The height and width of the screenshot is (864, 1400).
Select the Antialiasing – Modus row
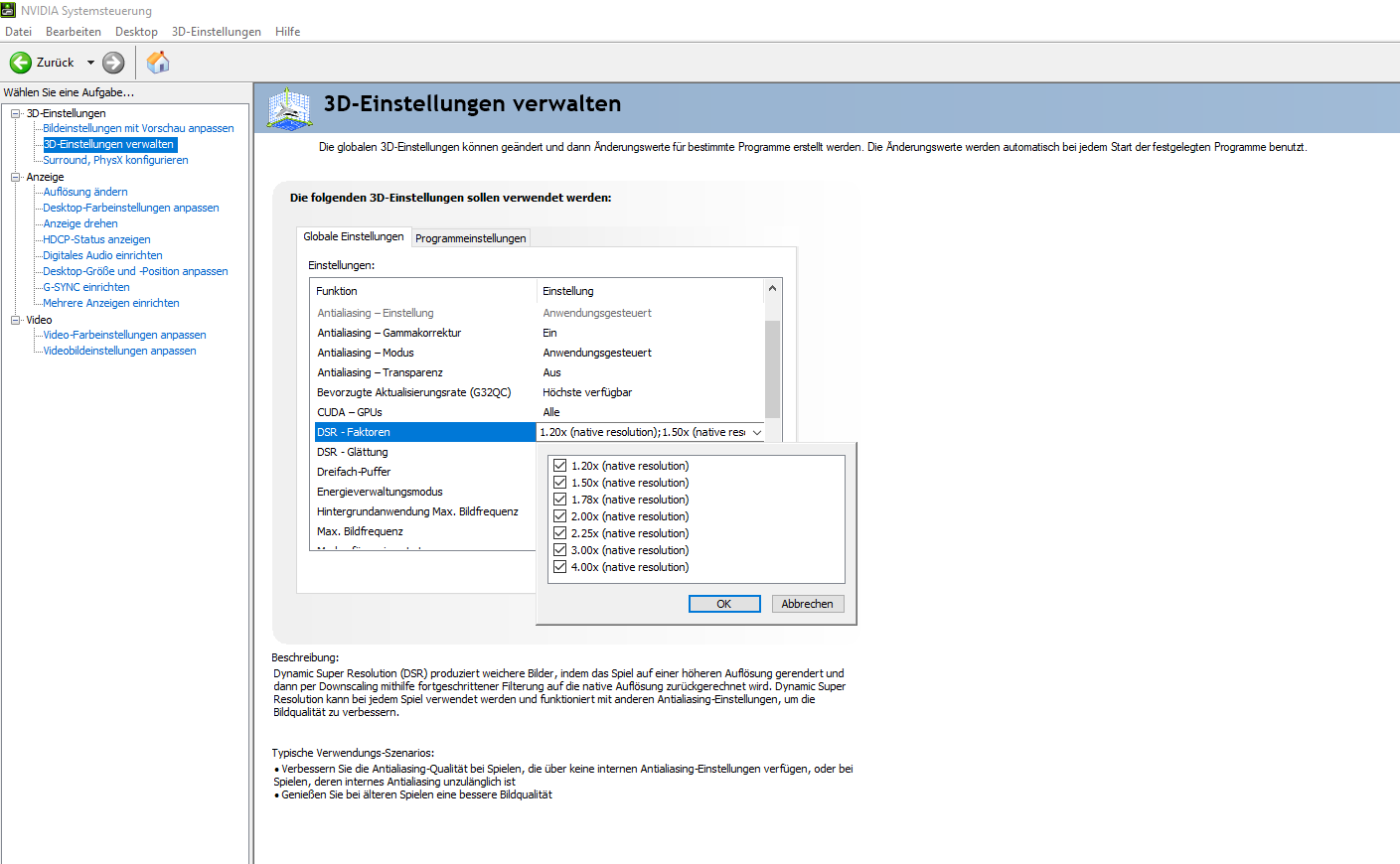tap(538, 353)
